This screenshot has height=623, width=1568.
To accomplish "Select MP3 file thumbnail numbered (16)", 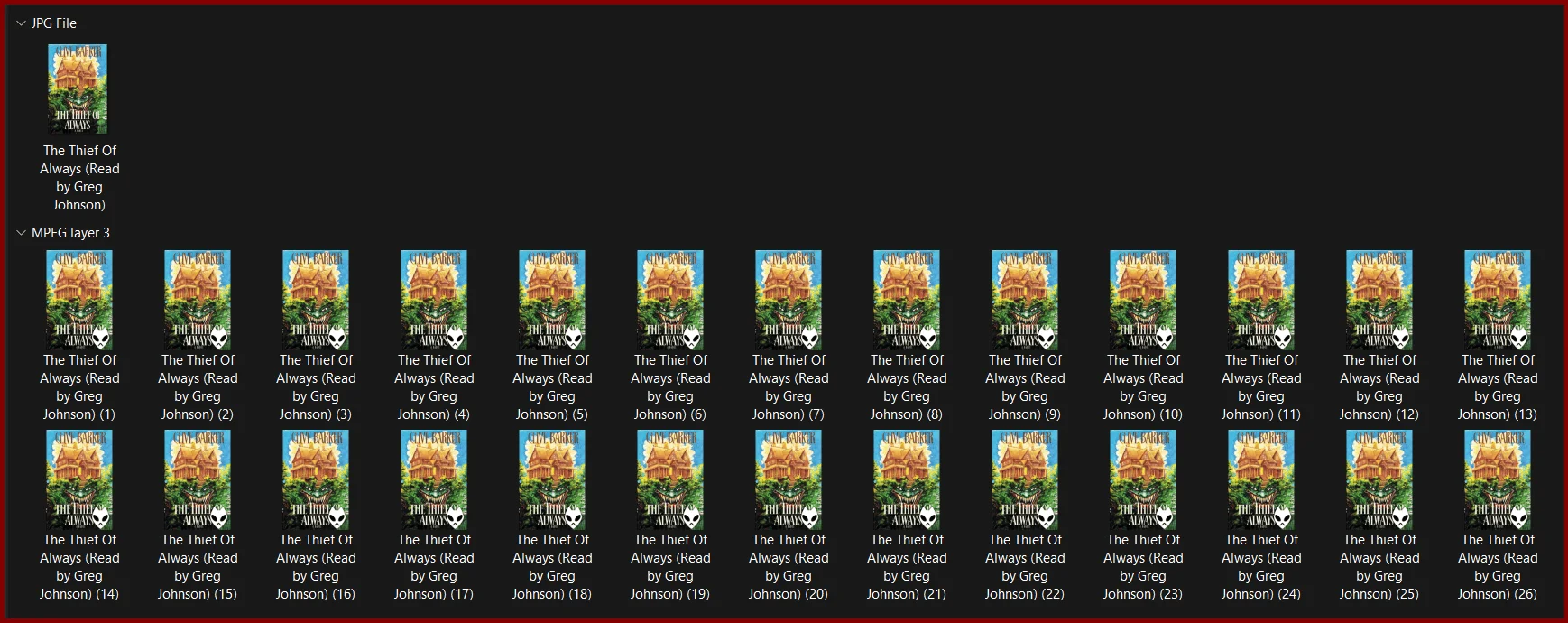I will [x=316, y=480].
